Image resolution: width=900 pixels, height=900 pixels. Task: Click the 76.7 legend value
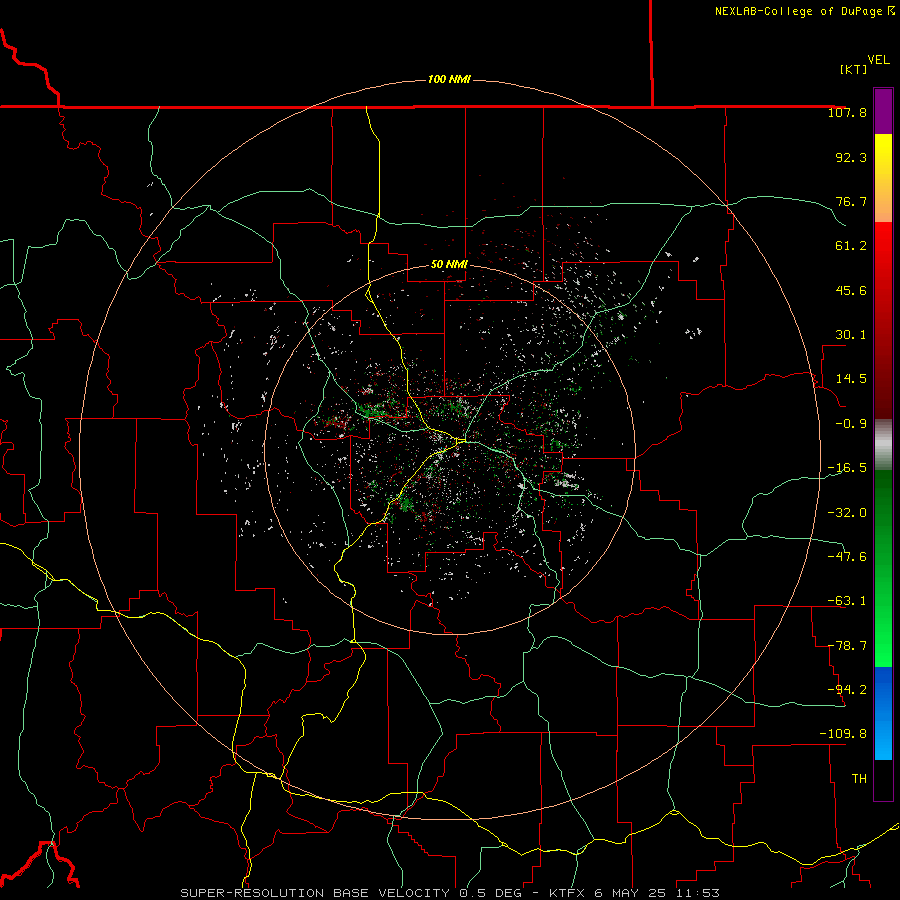click(851, 201)
